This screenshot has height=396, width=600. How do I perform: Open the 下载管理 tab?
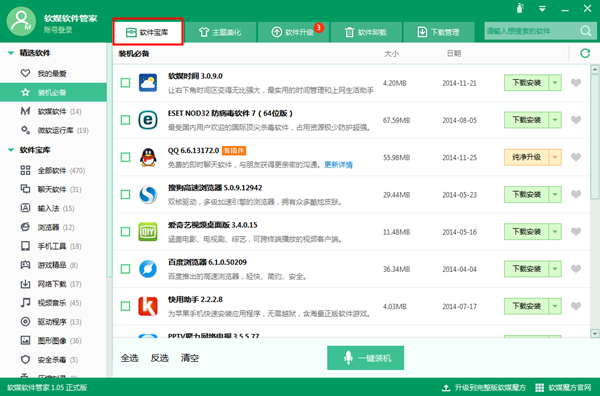pyautogui.click(x=439, y=32)
